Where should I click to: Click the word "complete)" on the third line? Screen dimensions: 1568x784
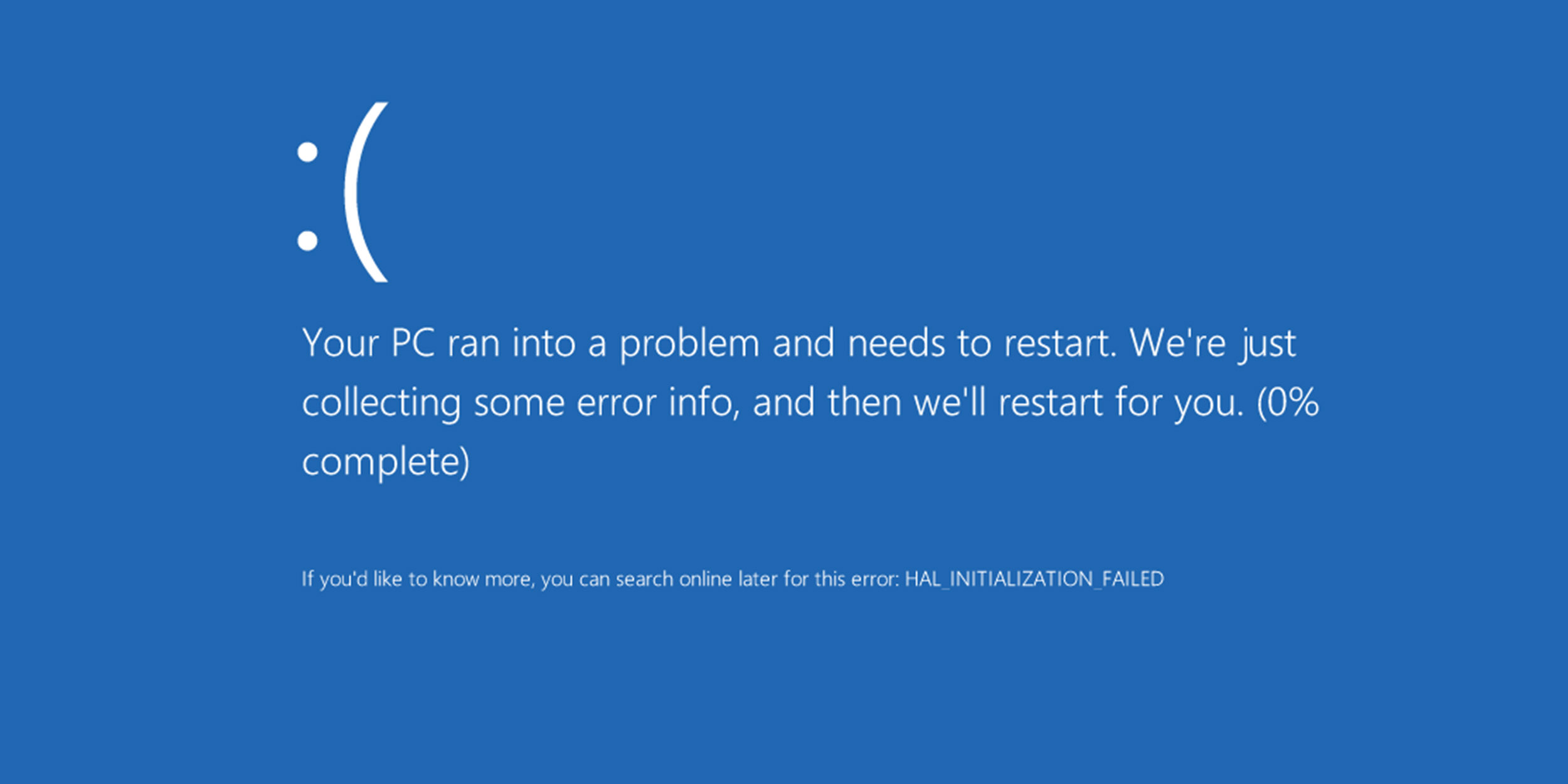point(386,463)
